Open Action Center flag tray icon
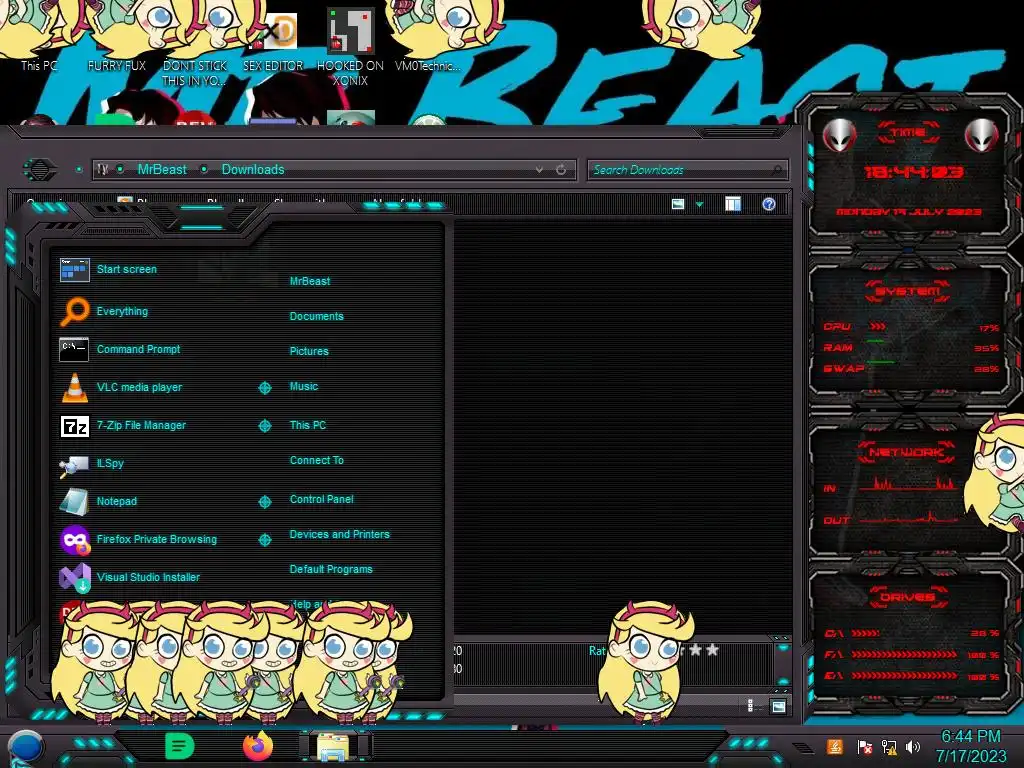This screenshot has width=1024, height=768. [865, 747]
